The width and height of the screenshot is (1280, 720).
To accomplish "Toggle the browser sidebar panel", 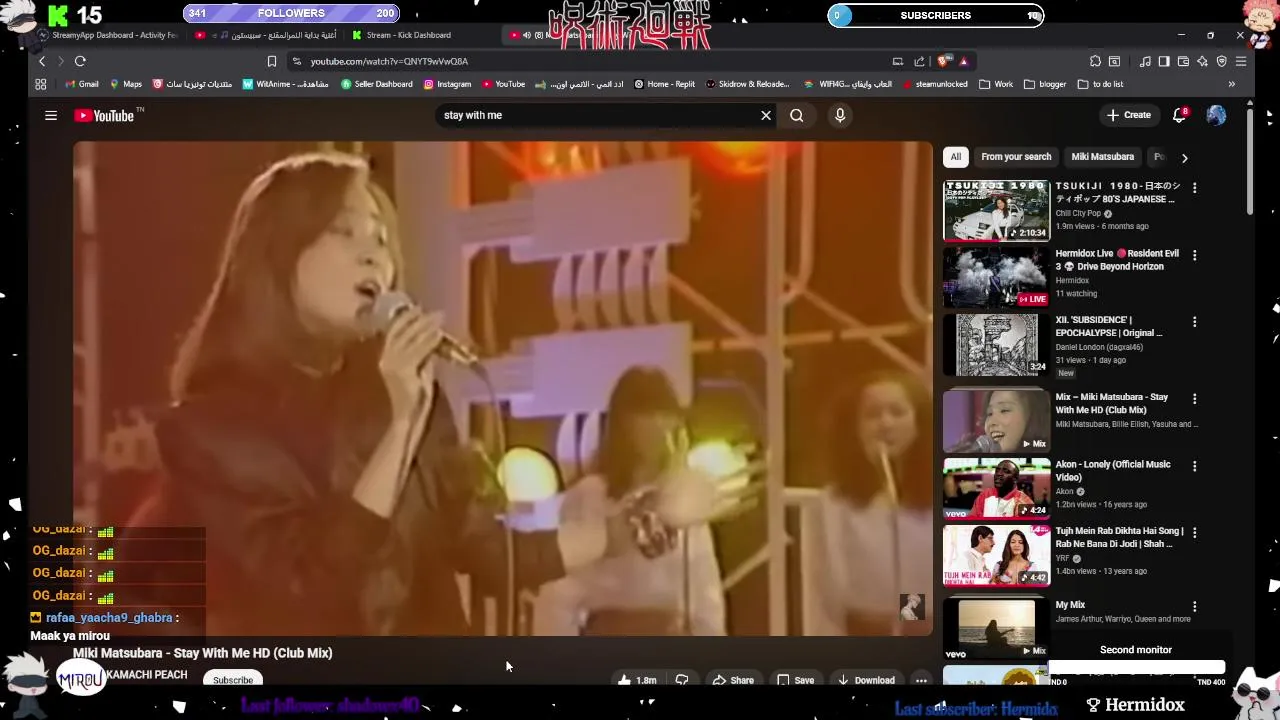I will (1164, 61).
